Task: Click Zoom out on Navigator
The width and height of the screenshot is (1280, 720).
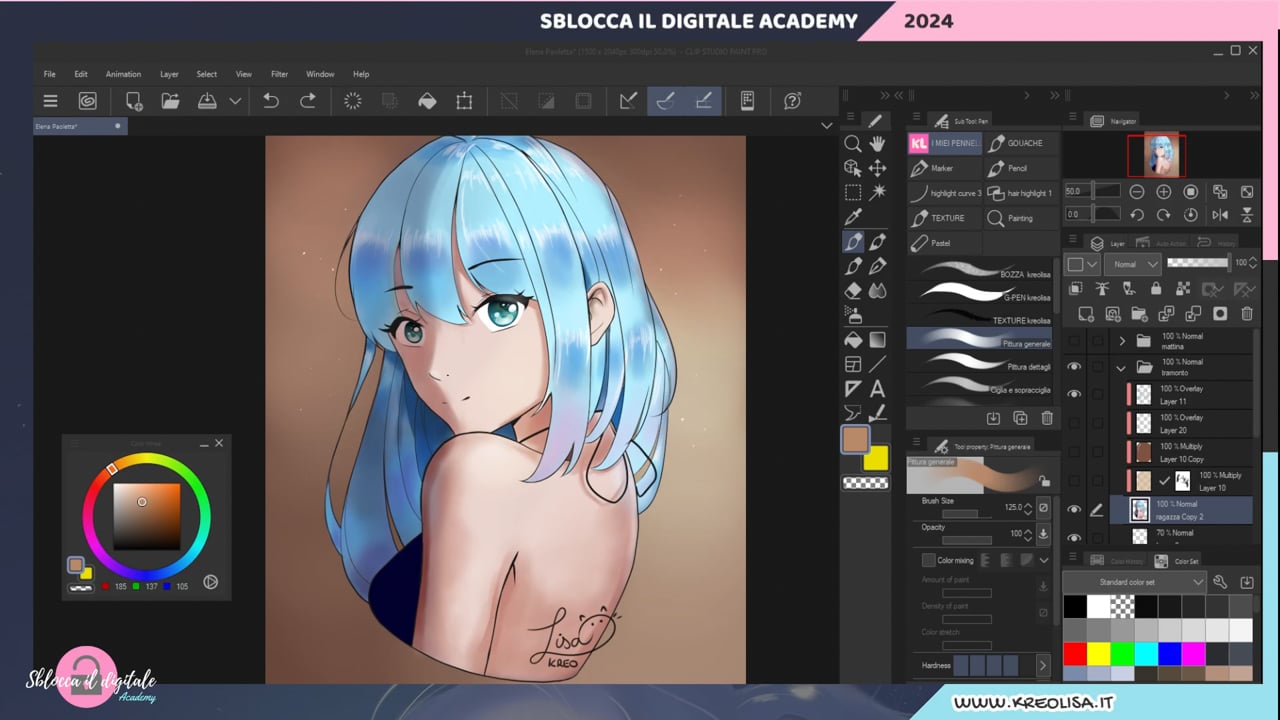Action: point(1137,191)
